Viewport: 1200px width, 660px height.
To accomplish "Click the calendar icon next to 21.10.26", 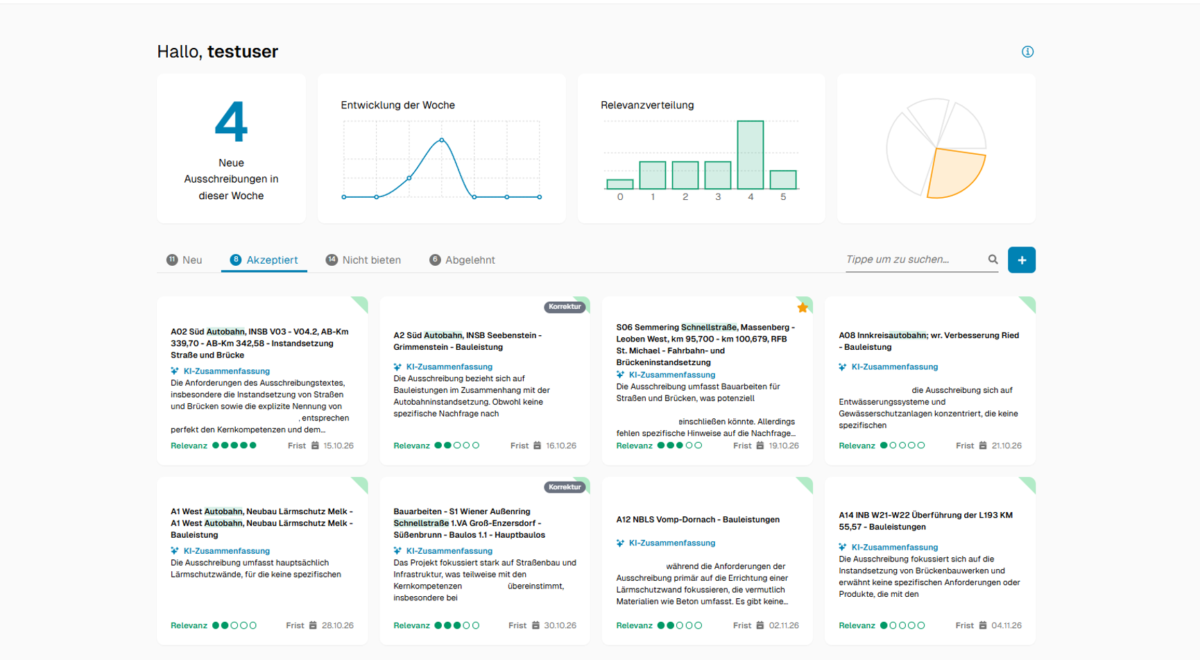I will coord(983,445).
